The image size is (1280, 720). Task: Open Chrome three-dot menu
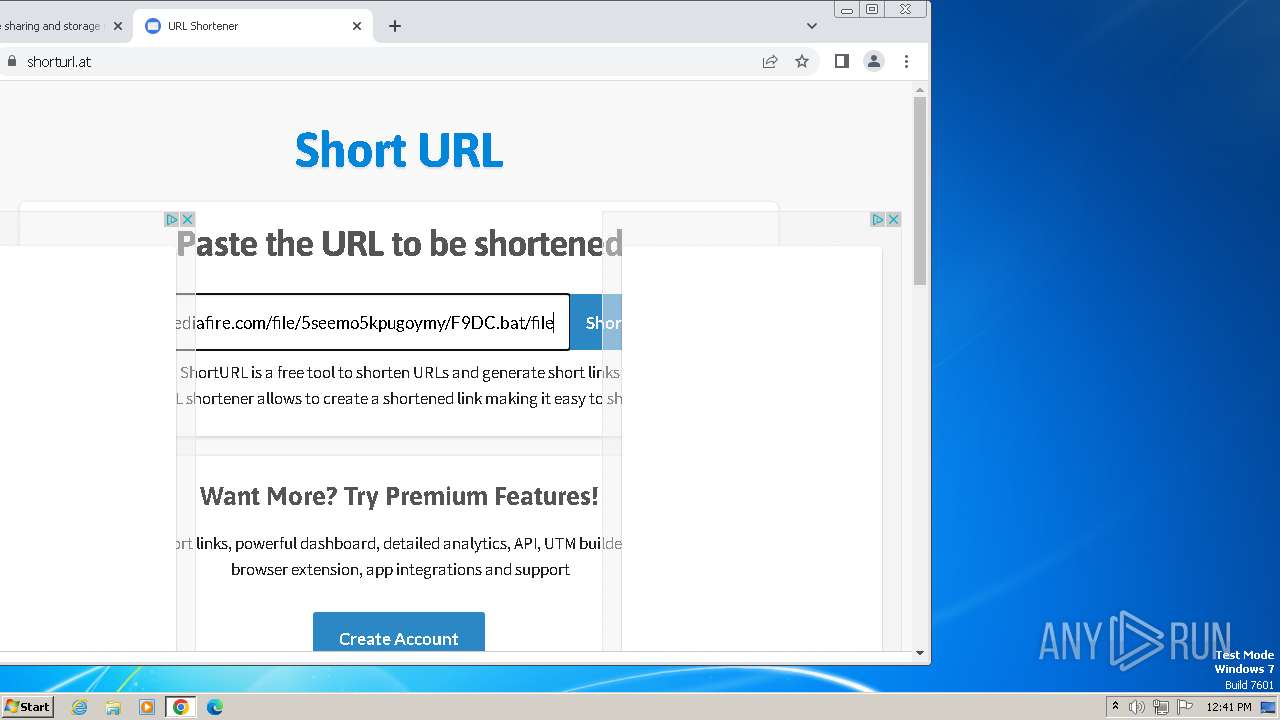(907, 61)
